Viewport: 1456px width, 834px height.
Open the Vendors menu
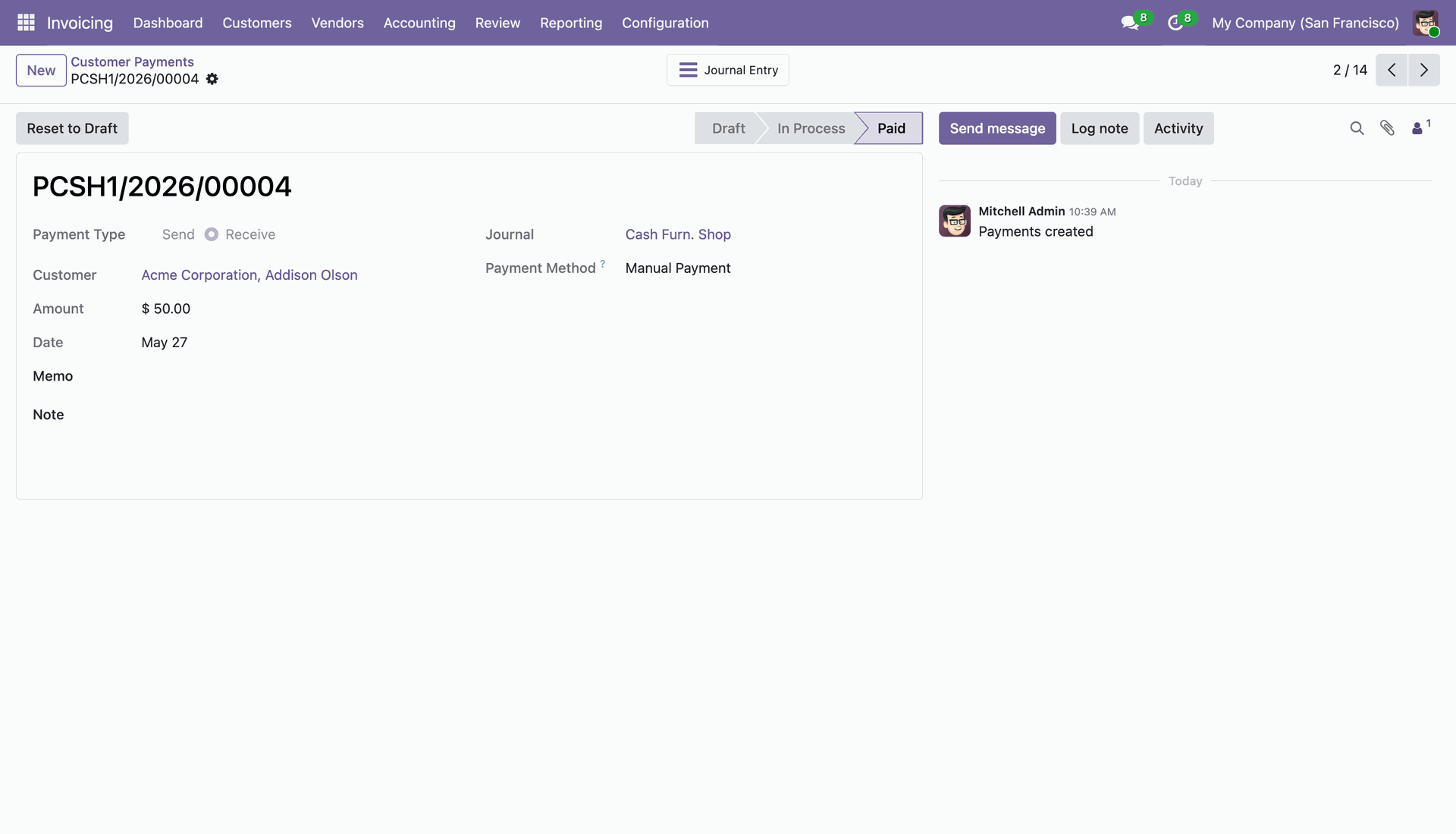(x=337, y=23)
